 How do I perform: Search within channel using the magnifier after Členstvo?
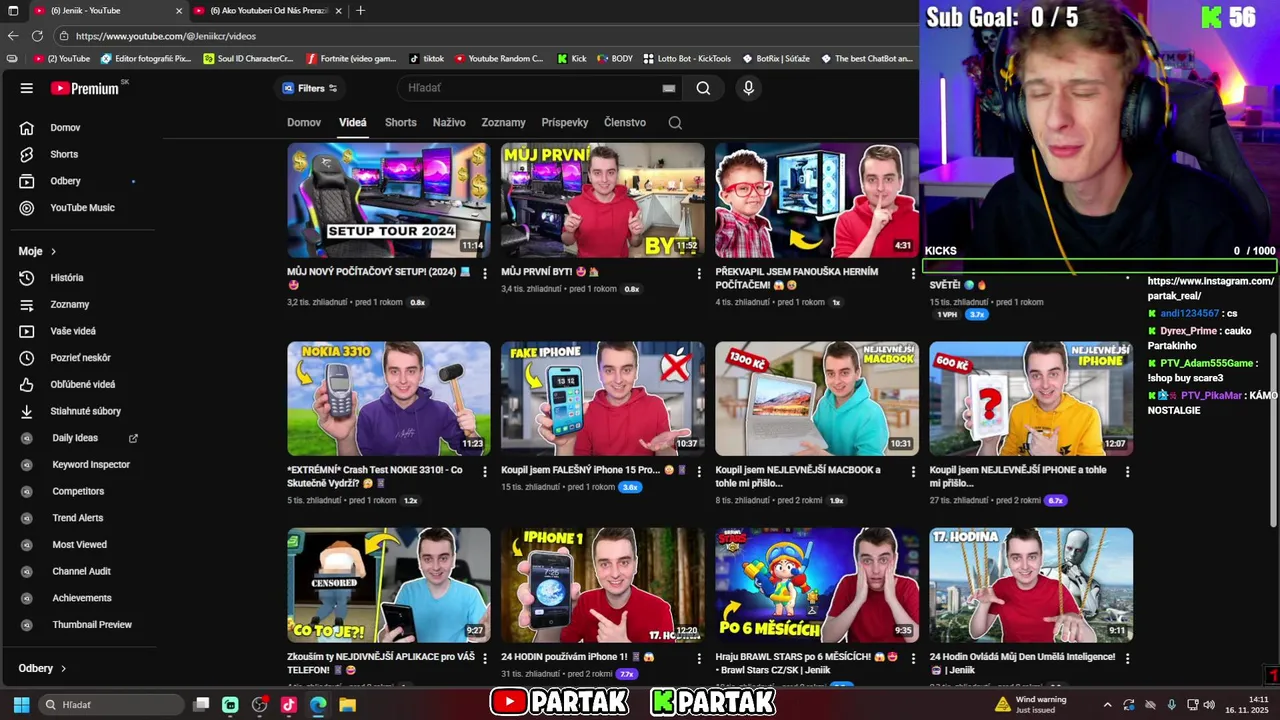point(675,122)
